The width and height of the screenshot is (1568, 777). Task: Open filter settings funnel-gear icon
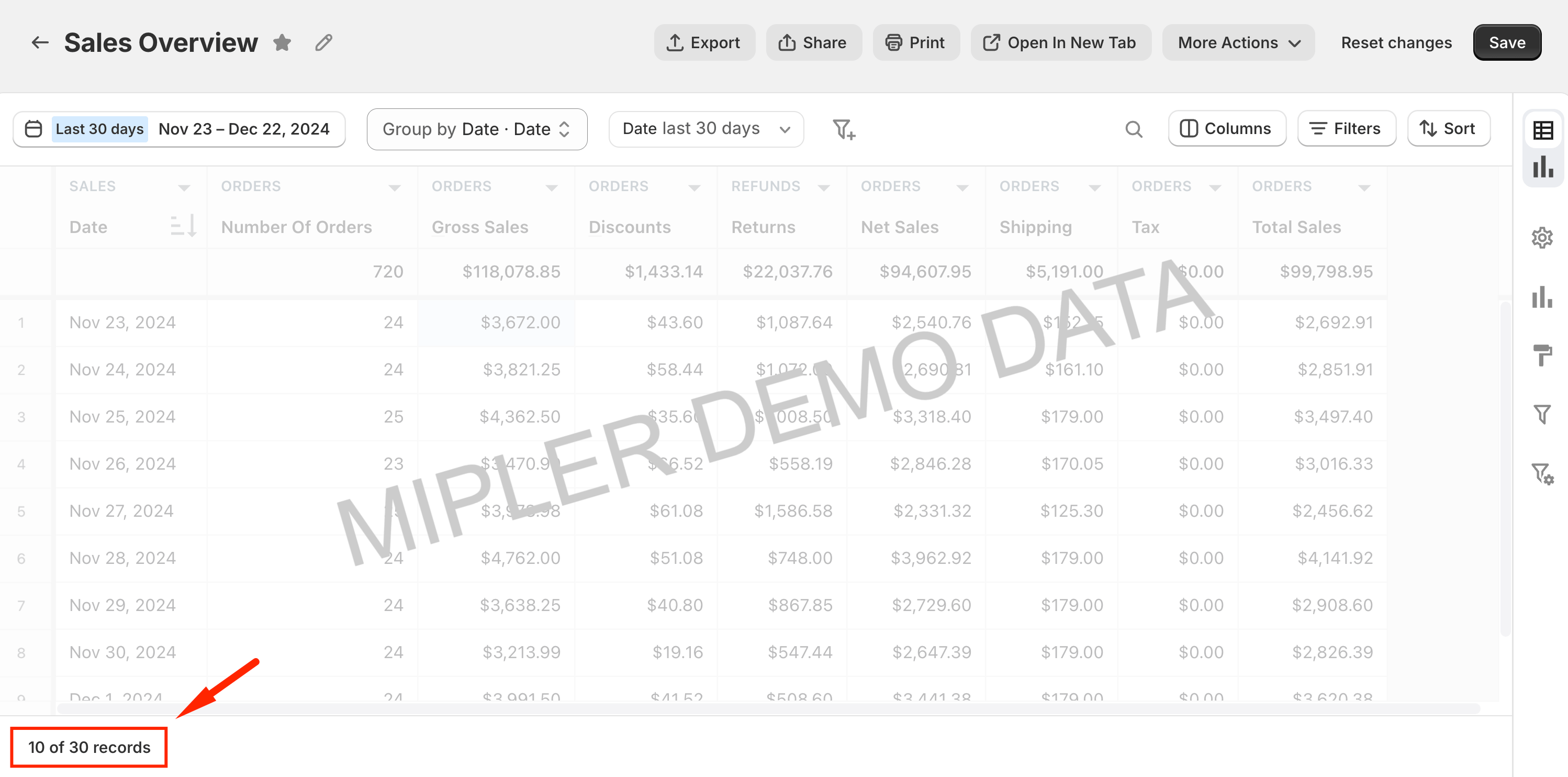click(1542, 473)
